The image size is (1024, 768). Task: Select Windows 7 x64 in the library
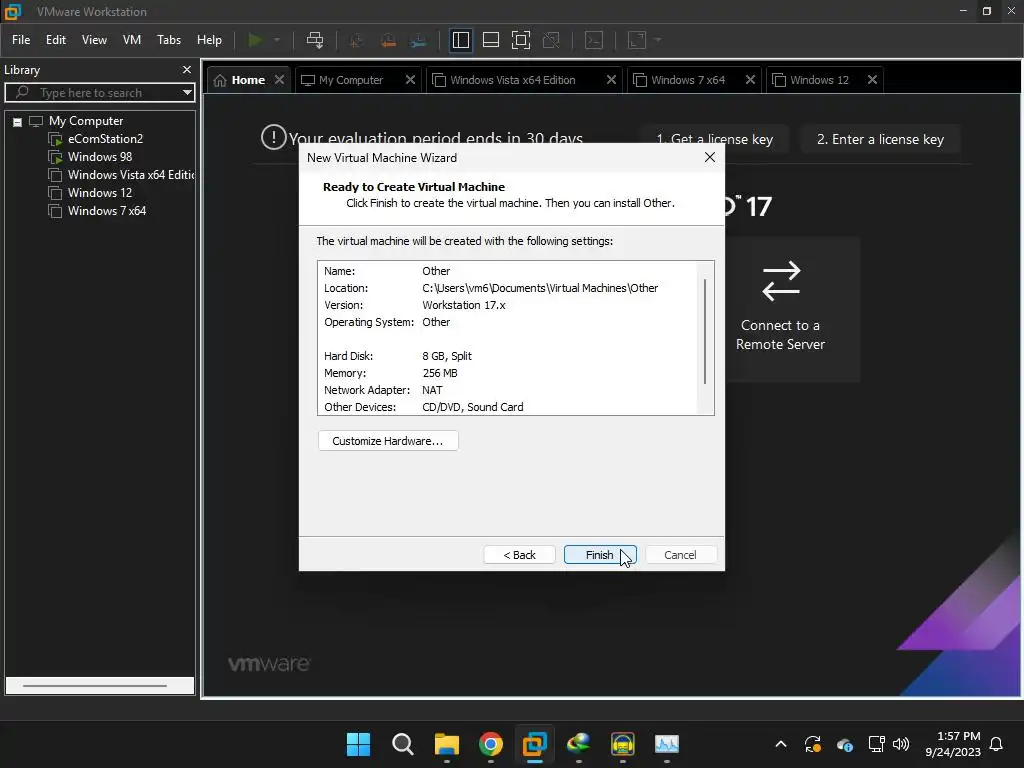click(x=106, y=211)
